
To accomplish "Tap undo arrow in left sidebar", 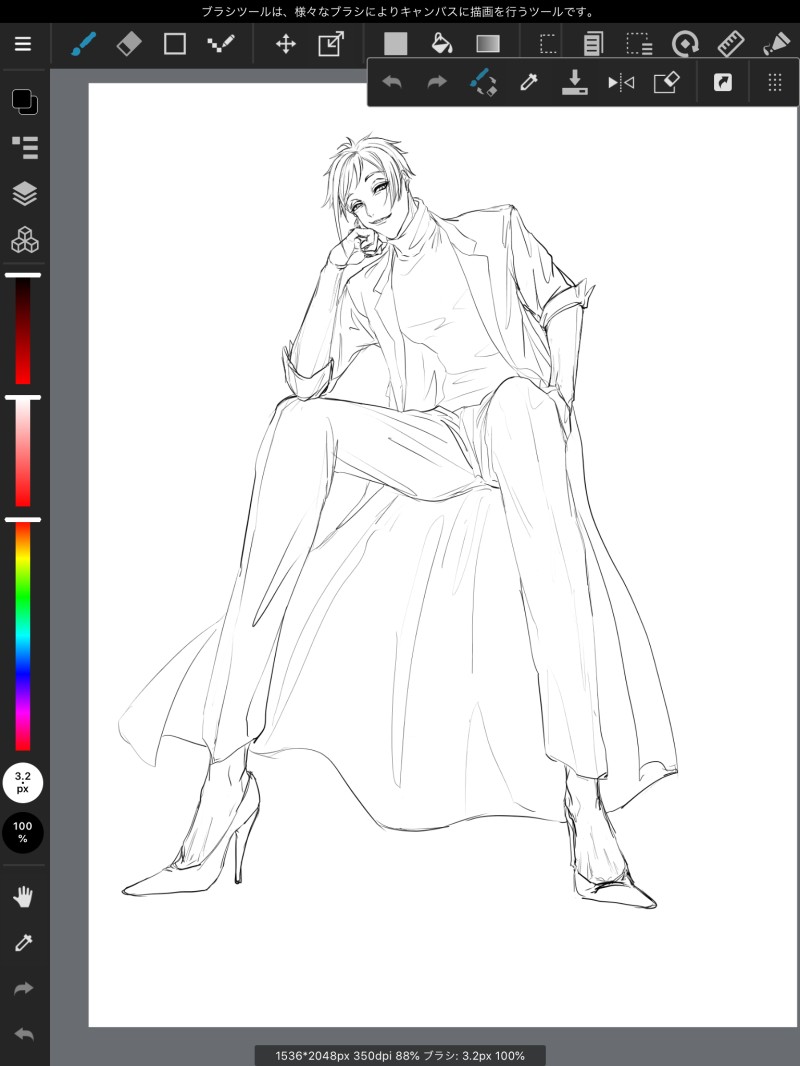I will (x=24, y=1035).
